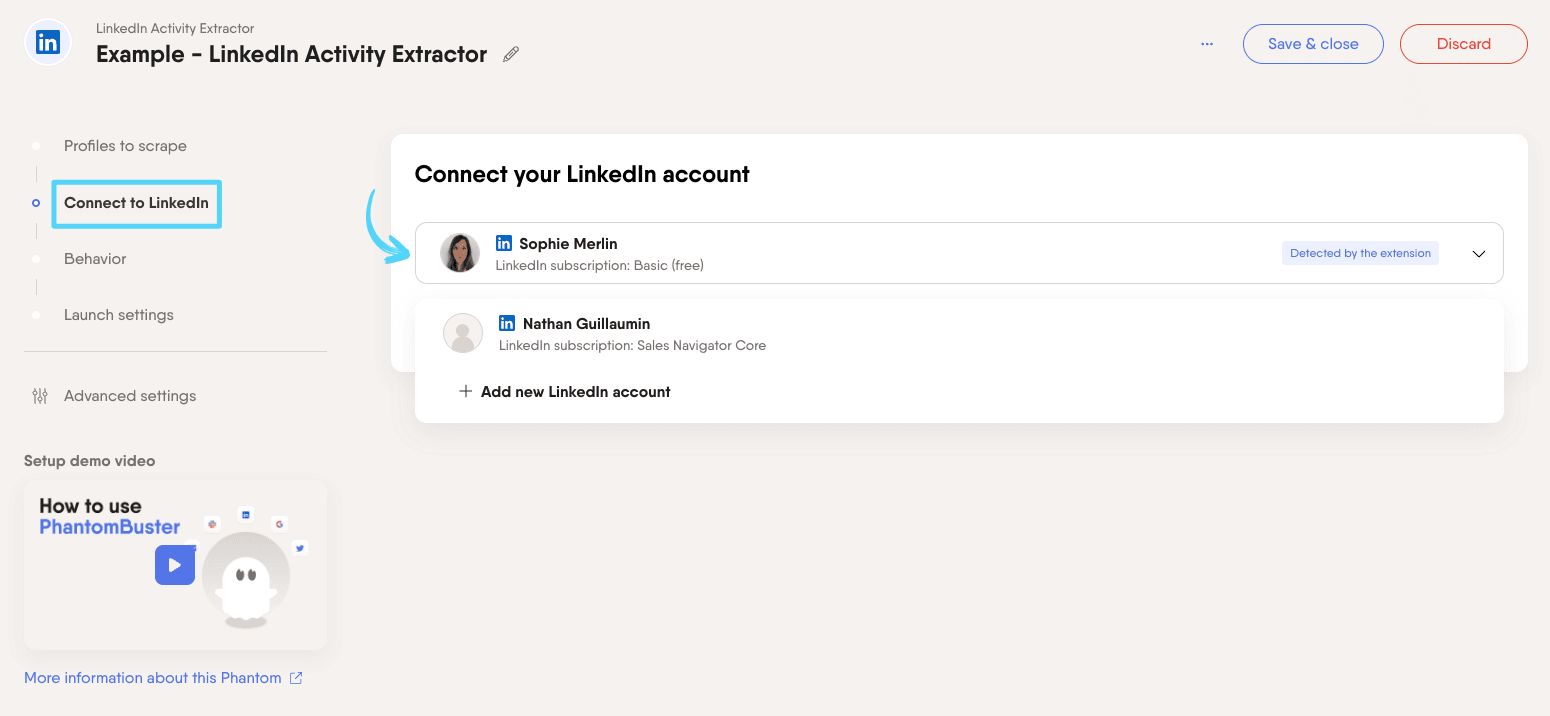The width and height of the screenshot is (1550, 716).
Task: Open More information about this Phantom link
Action: (152, 678)
